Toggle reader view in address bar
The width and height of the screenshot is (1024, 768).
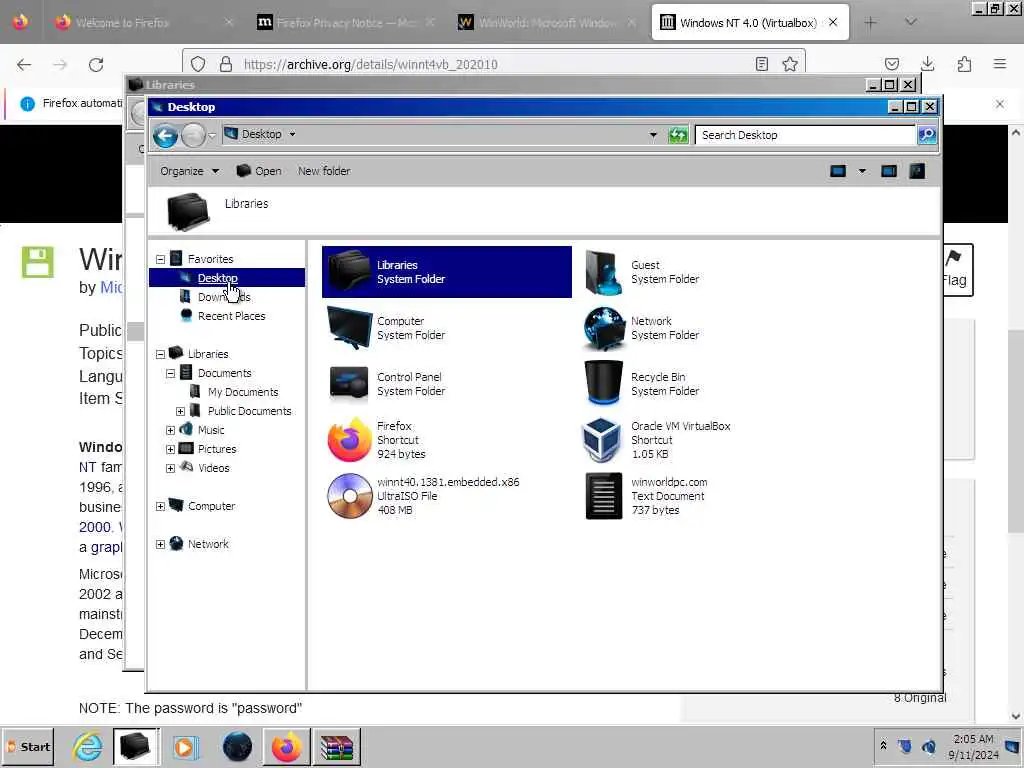pos(761,64)
